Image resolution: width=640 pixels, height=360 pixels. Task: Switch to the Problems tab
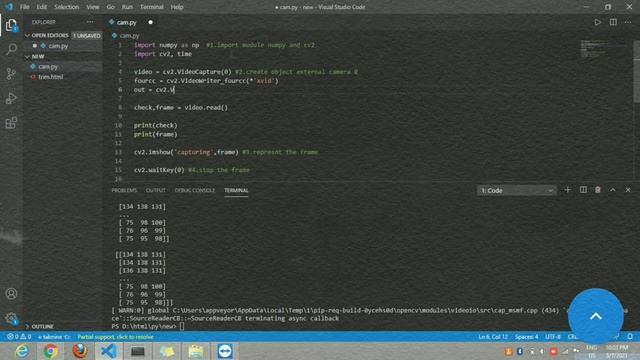pos(124,190)
